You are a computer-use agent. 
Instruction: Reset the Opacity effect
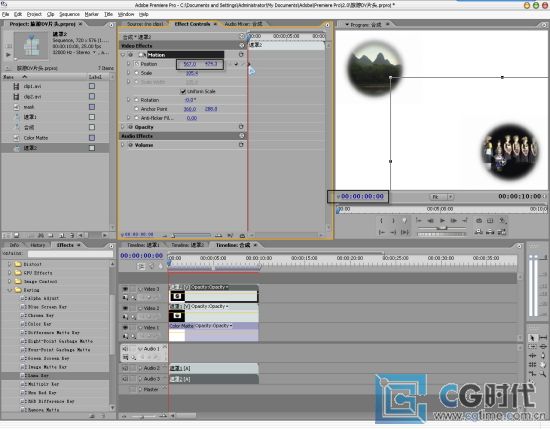pos(241,127)
